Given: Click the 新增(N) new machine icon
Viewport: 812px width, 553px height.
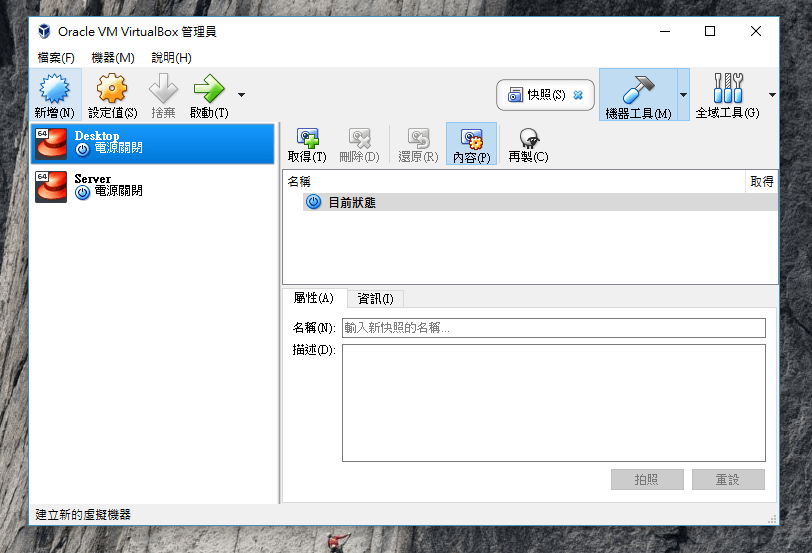Looking at the screenshot, I should (54, 89).
